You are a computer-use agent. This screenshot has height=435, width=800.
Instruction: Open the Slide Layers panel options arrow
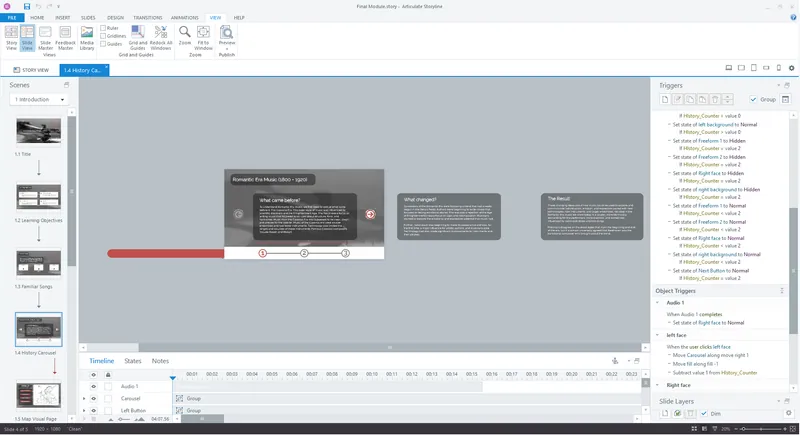pyautogui.click(x=779, y=401)
